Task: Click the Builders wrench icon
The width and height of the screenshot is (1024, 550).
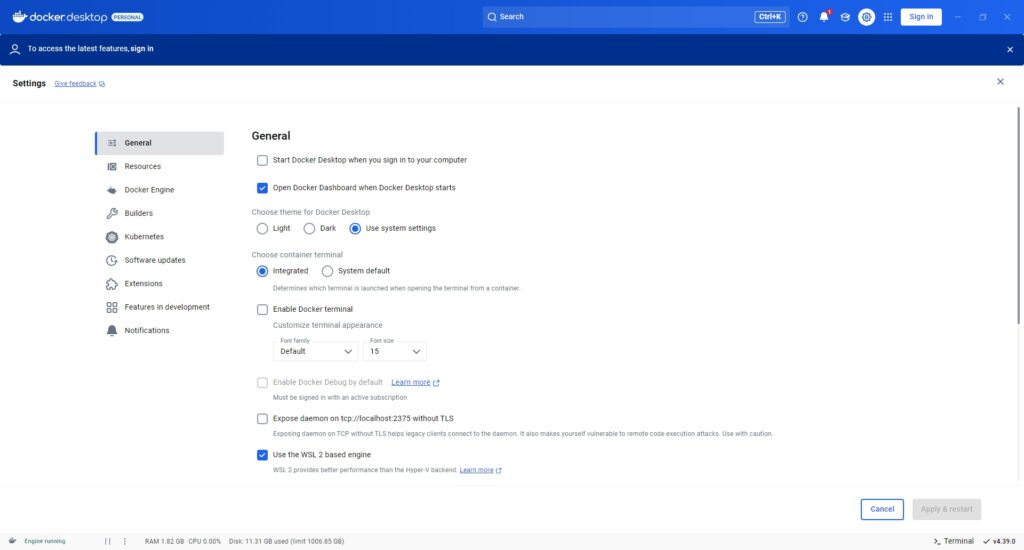Action: click(112, 214)
